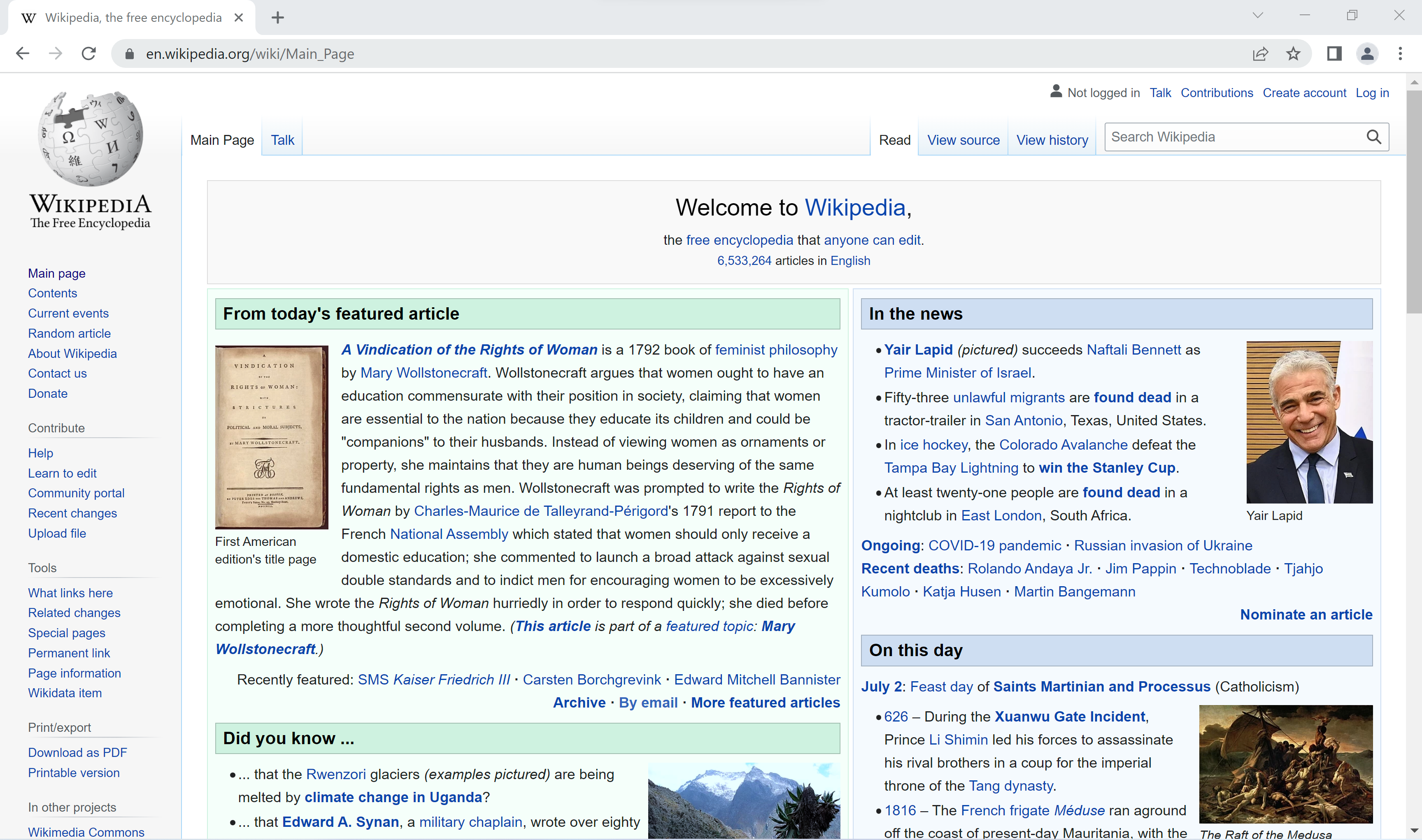This screenshot has width=1422, height=840.
Task: Open the Yair Lapid news link
Action: 918,350
